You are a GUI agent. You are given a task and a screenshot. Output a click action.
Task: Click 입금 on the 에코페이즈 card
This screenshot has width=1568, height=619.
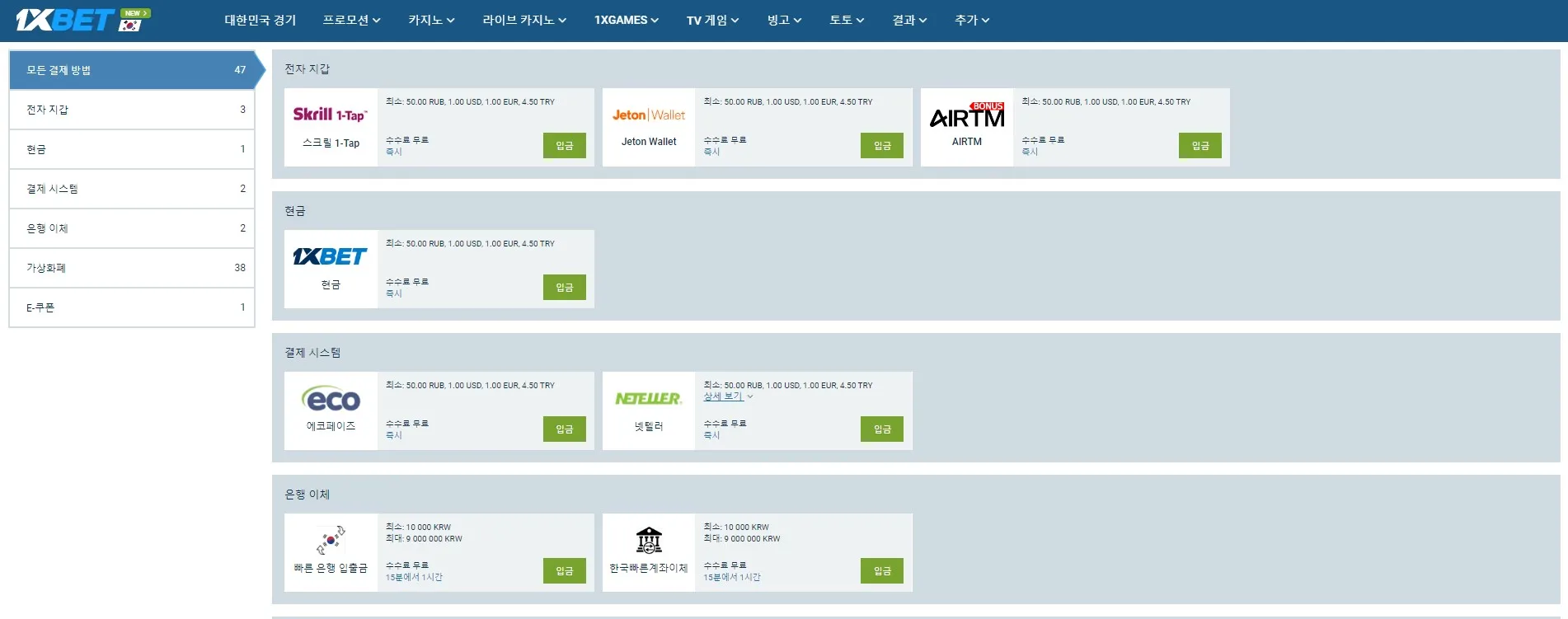click(x=565, y=429)
